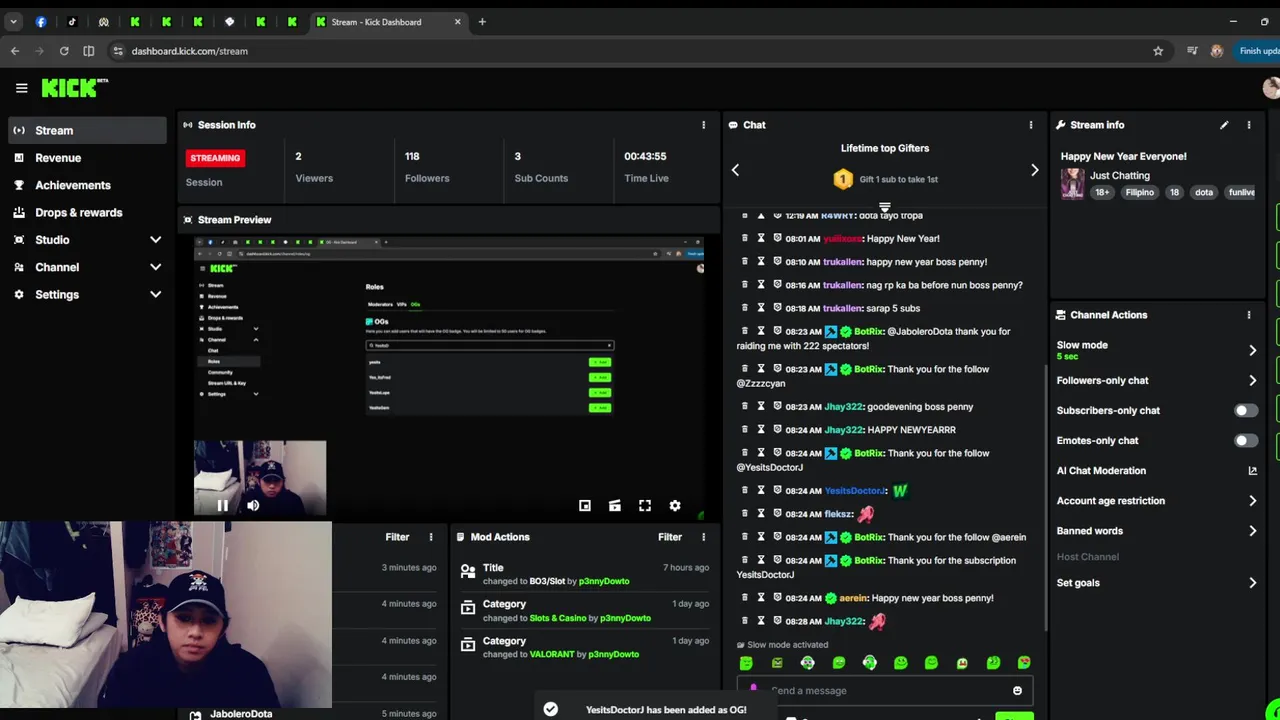Open Mod Actions three-dot menu
1280x720 pixels.
tap(703, 537)
